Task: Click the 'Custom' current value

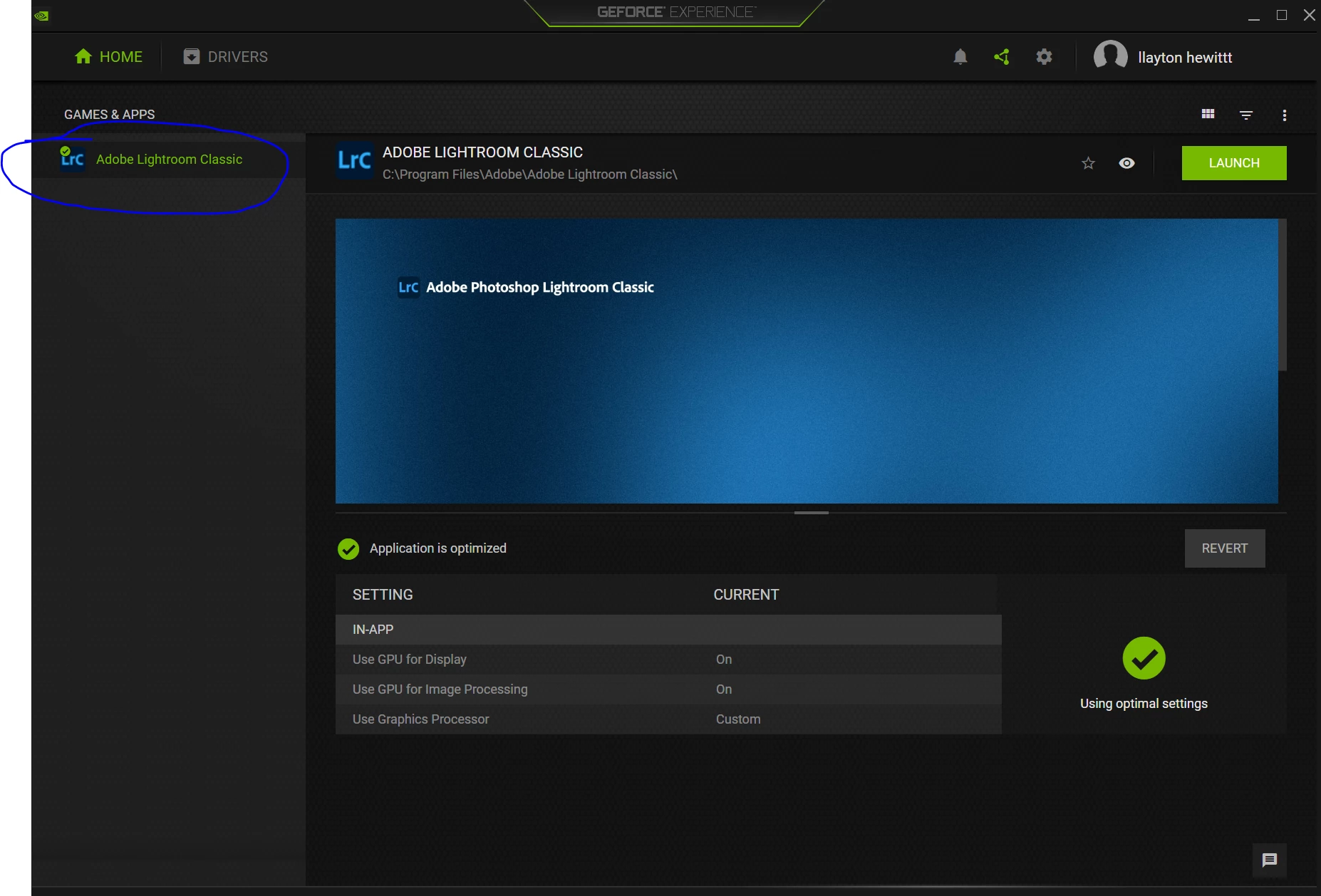Action: click(738, 719)
